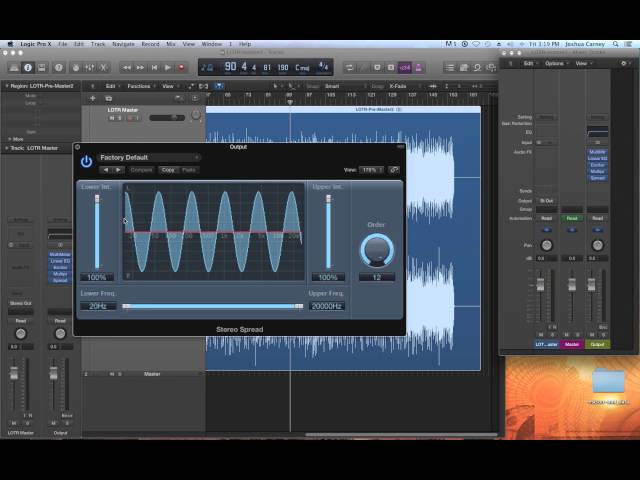Click the Order knob
Screen dimensions: 640x480
point(377,250)
